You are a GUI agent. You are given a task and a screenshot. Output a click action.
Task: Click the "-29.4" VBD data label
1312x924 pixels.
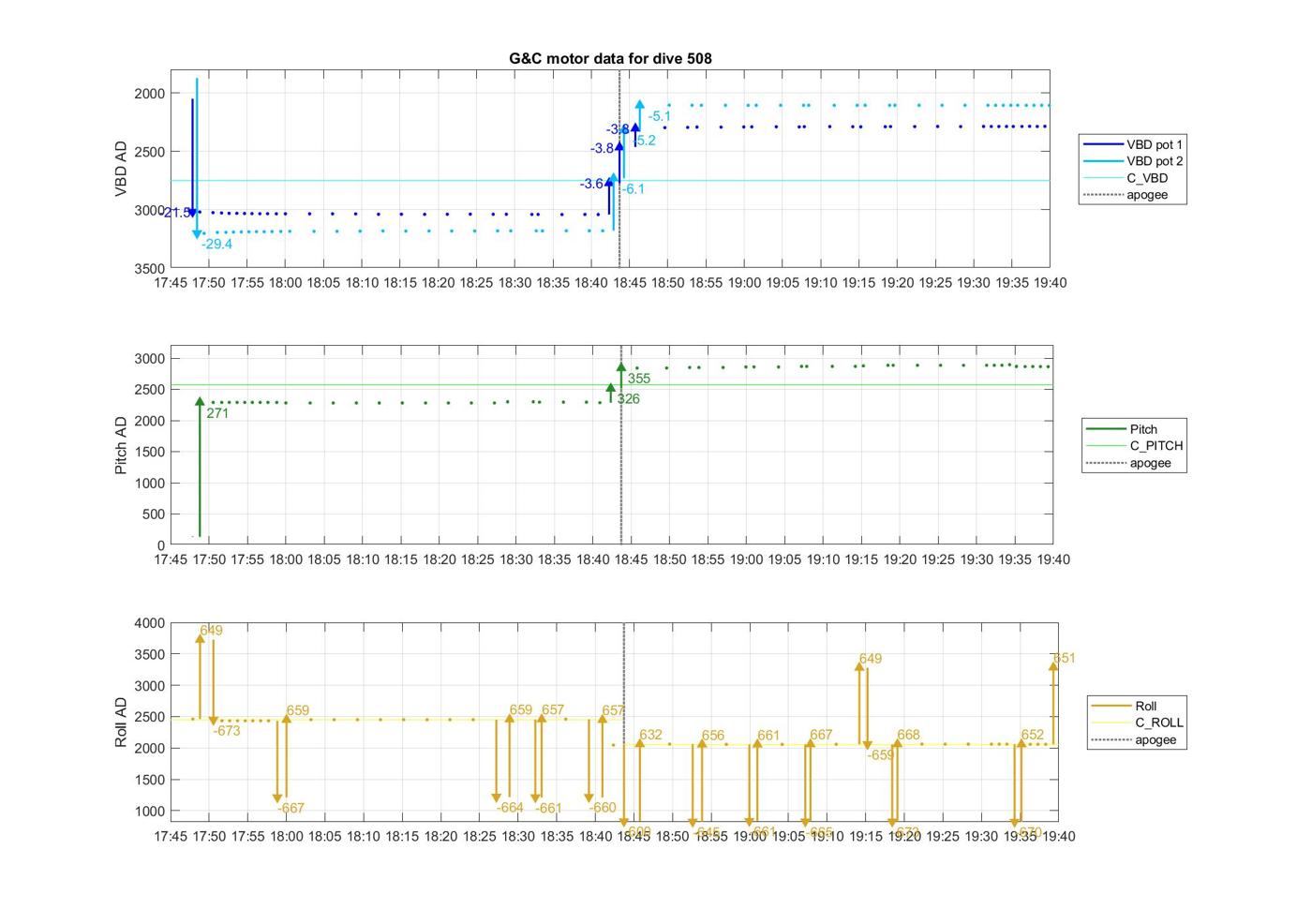(216, 244)
